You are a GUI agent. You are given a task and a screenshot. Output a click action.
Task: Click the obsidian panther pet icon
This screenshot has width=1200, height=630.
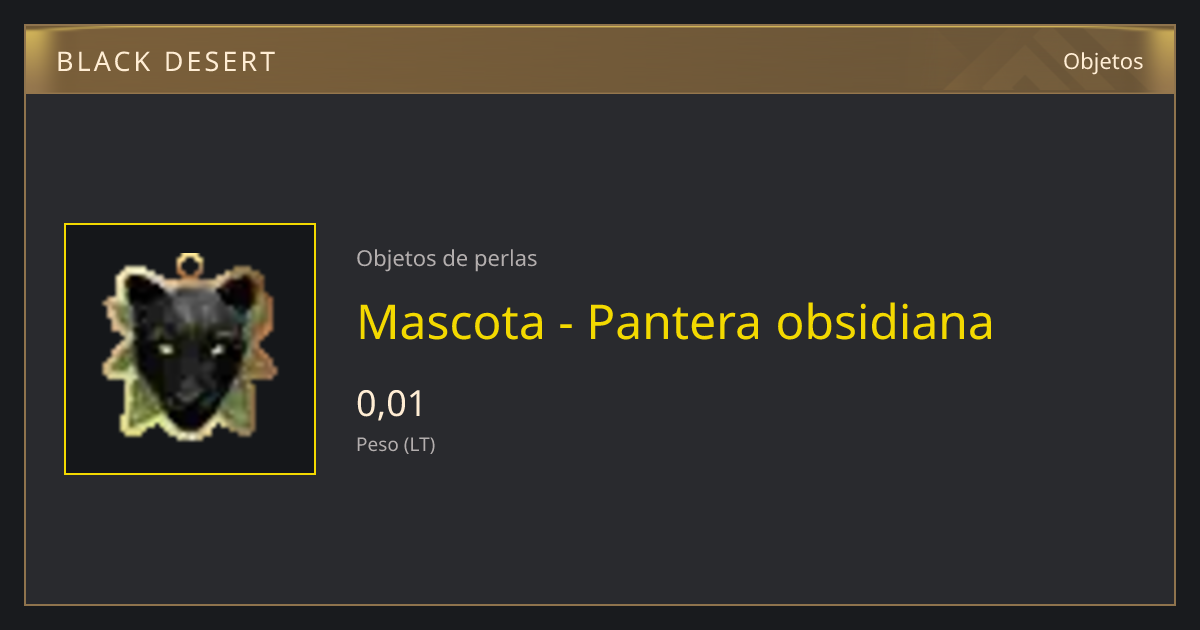pyautogui.click(x=190, y=349)
